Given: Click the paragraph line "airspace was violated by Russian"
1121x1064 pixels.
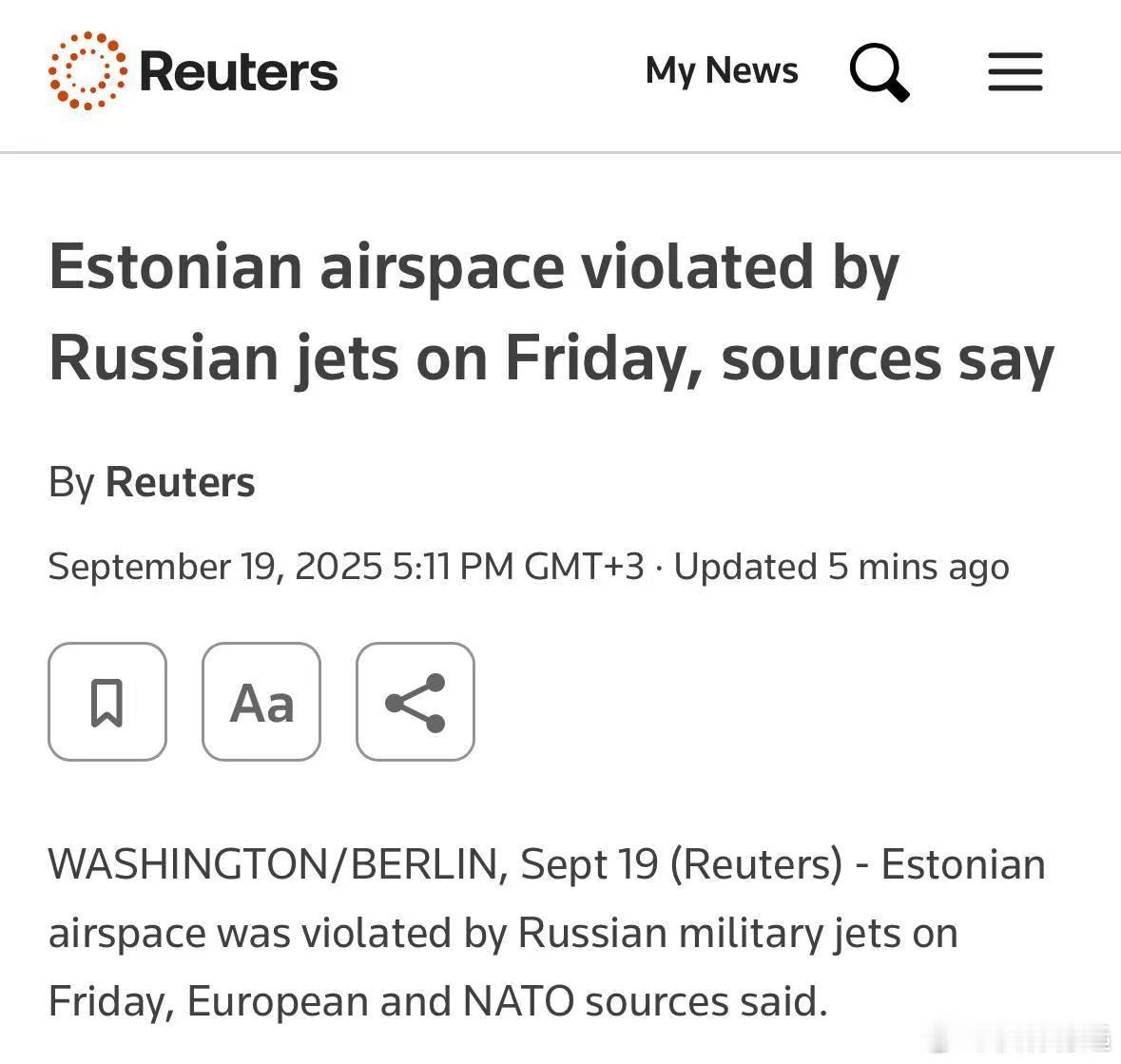Looking at the screenshot, I should pyautogui.click(x=503, y=933).
